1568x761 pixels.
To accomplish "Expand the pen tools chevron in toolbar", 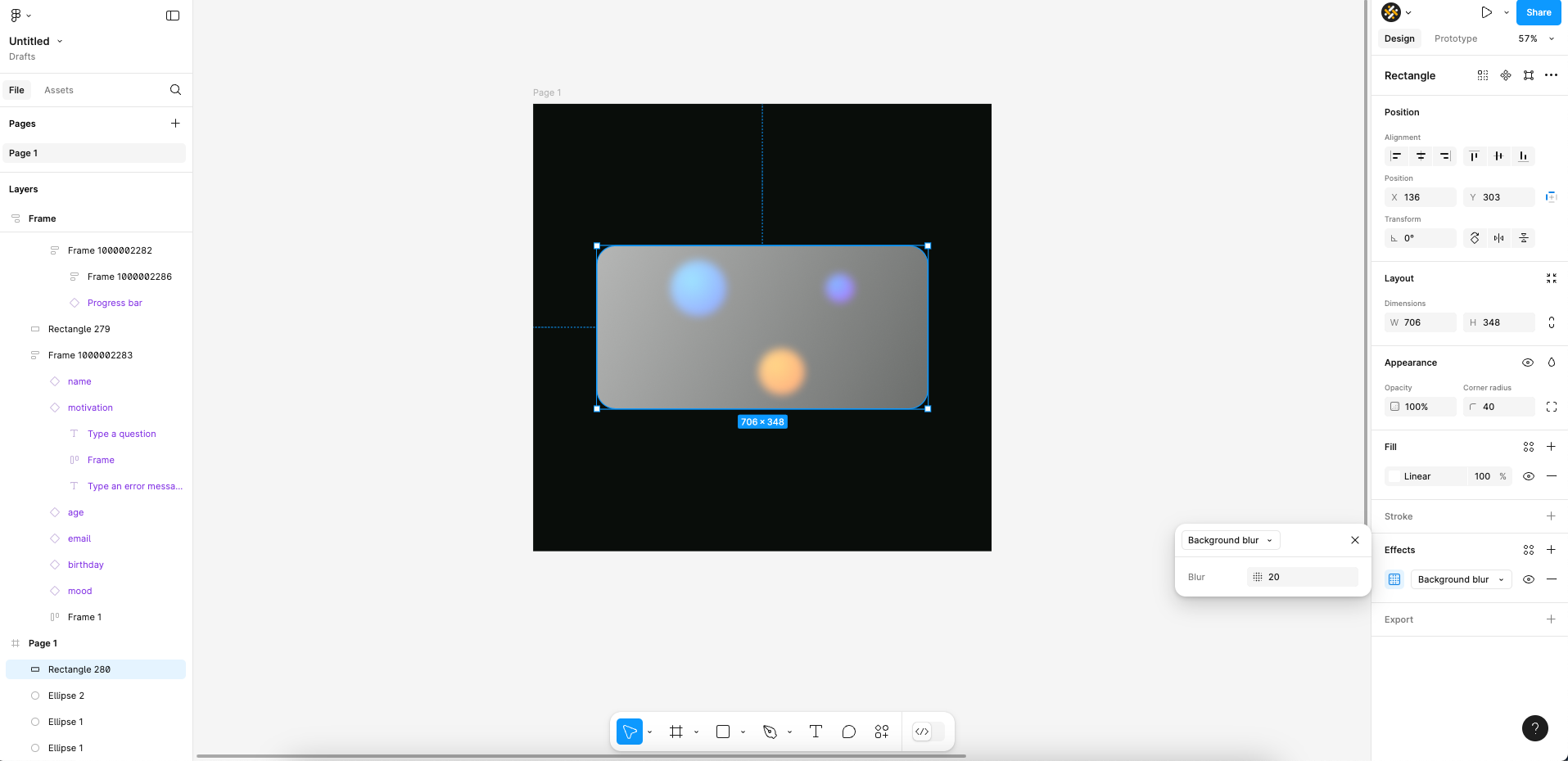I will (x=789, y=732).
